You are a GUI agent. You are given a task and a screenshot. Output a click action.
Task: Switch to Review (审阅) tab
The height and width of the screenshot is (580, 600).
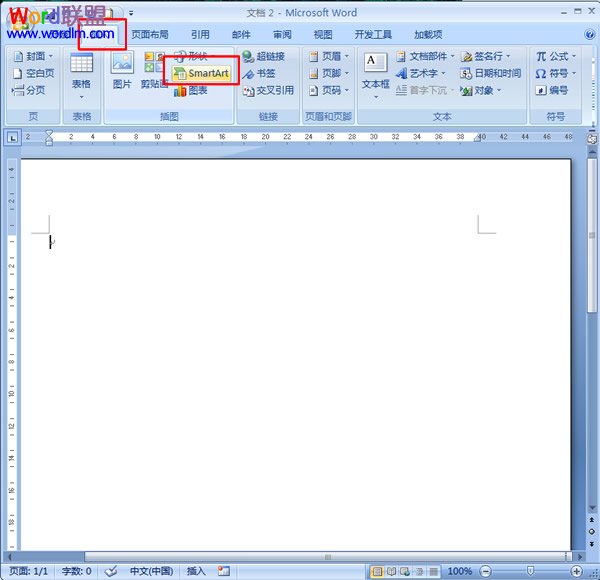pos(282,34)
